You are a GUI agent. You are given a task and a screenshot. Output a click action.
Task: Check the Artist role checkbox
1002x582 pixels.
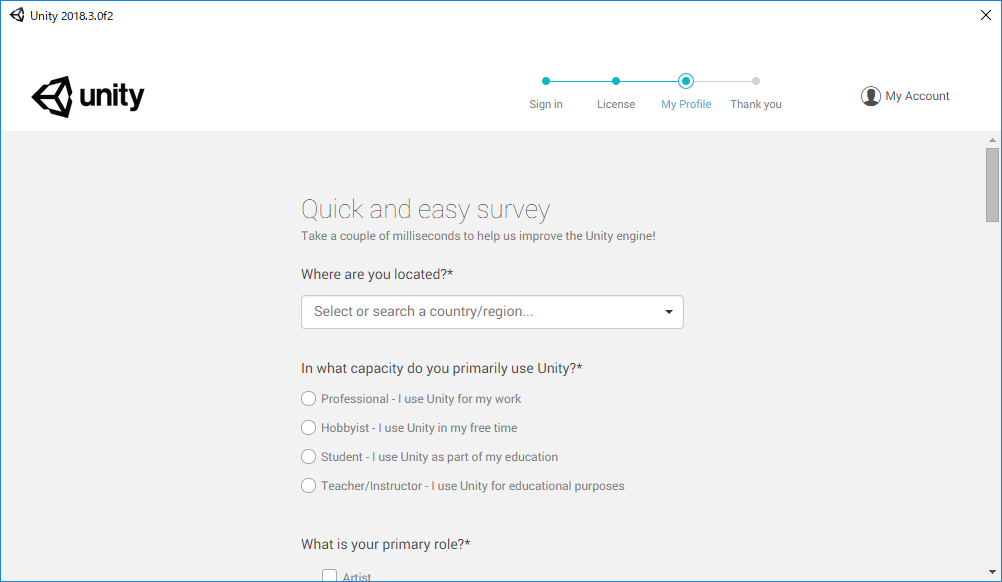[x=330, y=575]
